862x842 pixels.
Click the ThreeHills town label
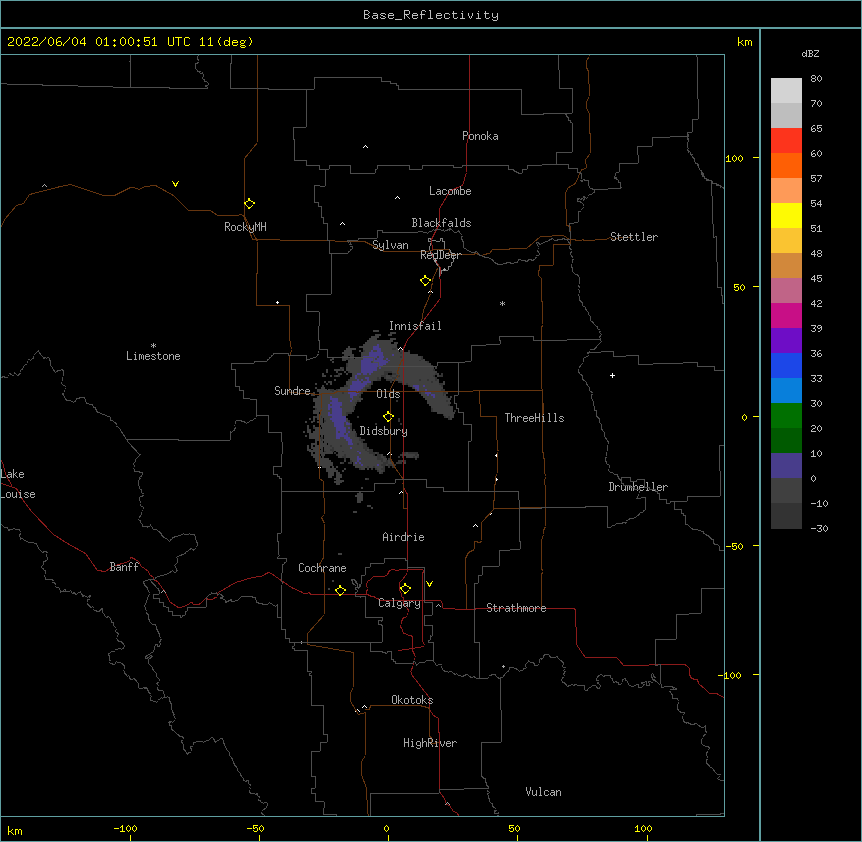(534, 418)
